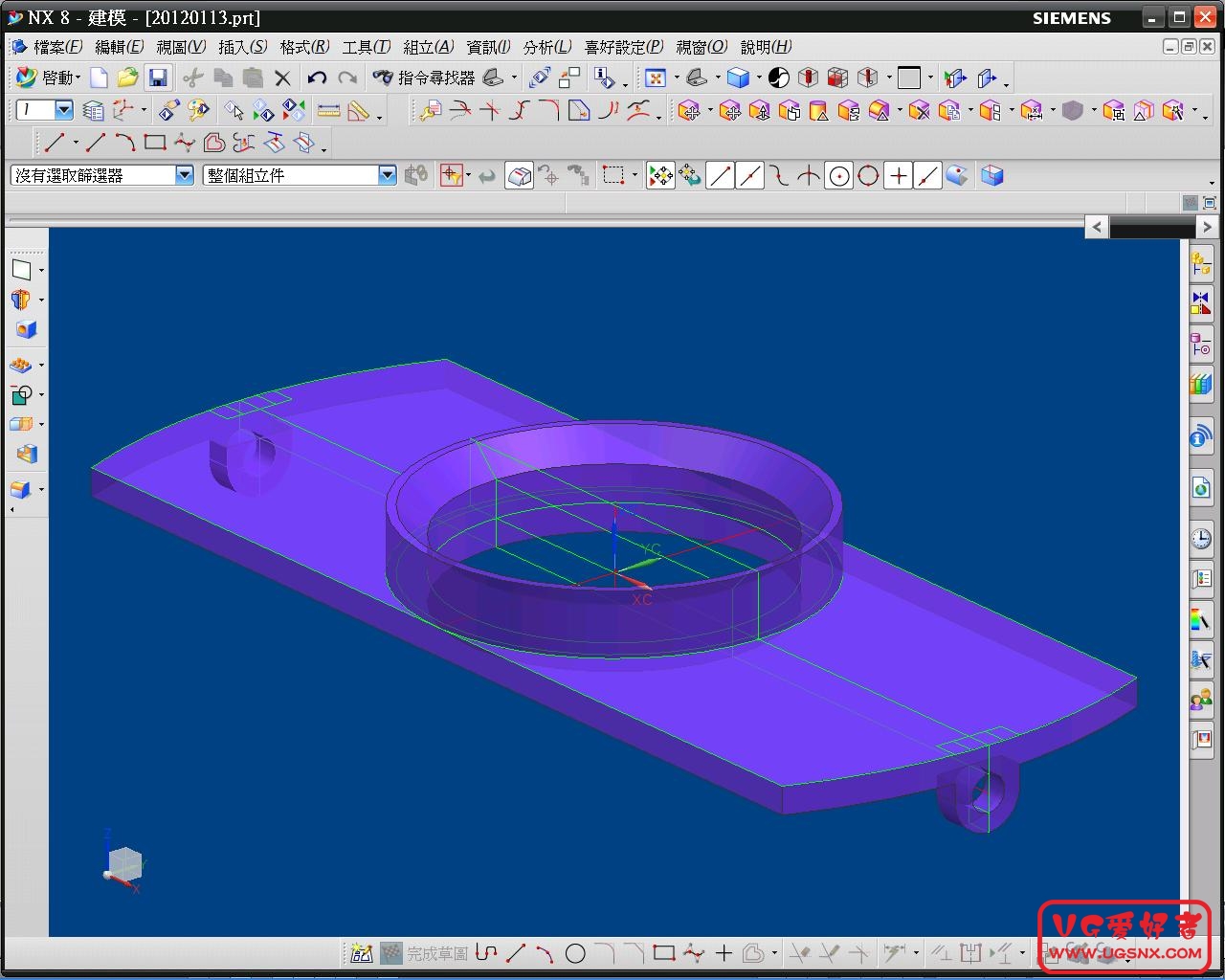This screenshot has height=980, width=1225.
Task: Toggle Mid Point snap option
Action: coord(749,175)
